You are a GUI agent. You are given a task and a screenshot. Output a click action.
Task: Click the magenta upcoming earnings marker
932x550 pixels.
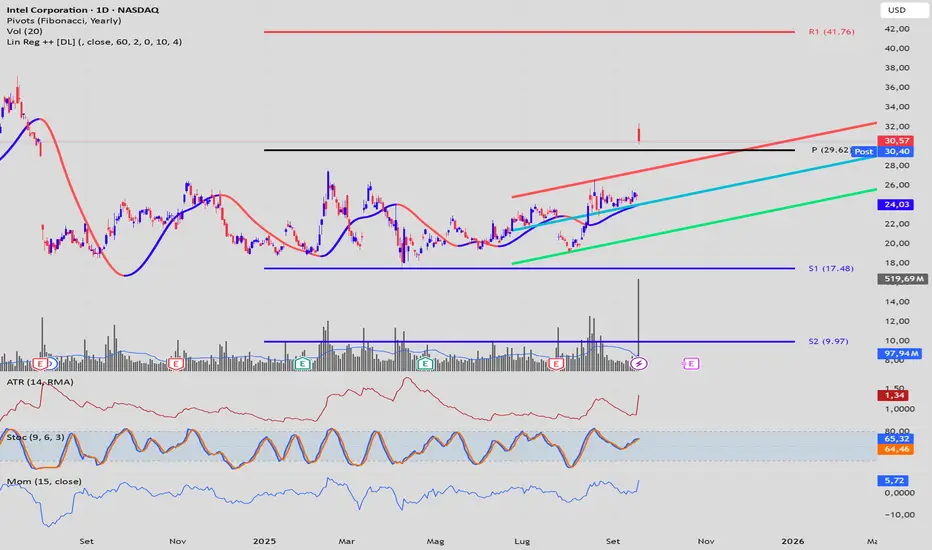point(691,363)
